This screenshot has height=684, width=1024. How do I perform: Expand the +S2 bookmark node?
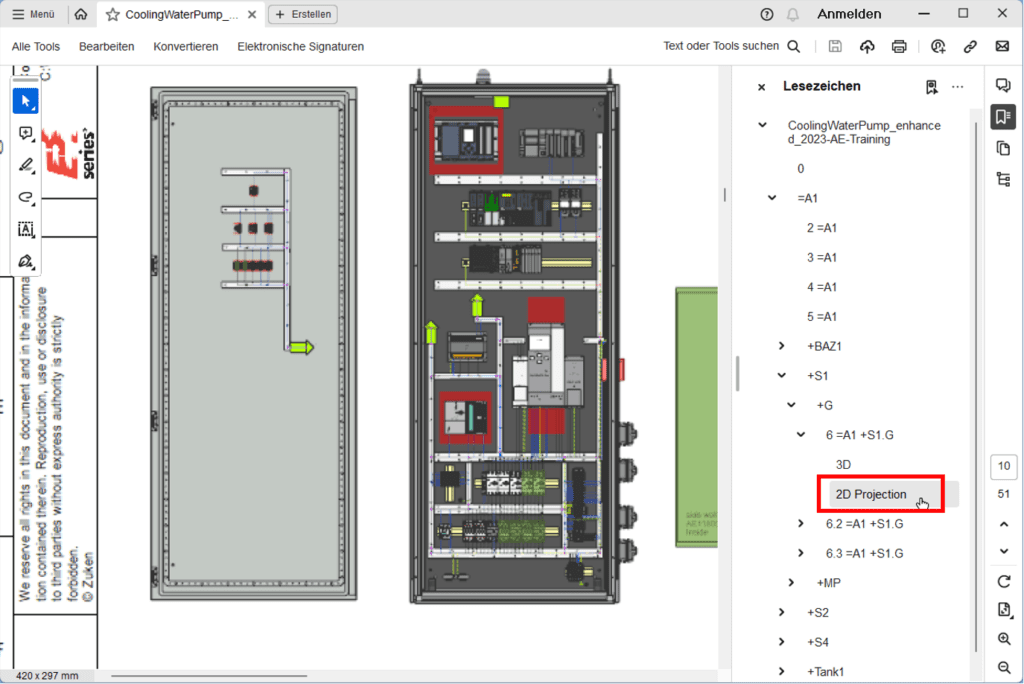point(782,612)
